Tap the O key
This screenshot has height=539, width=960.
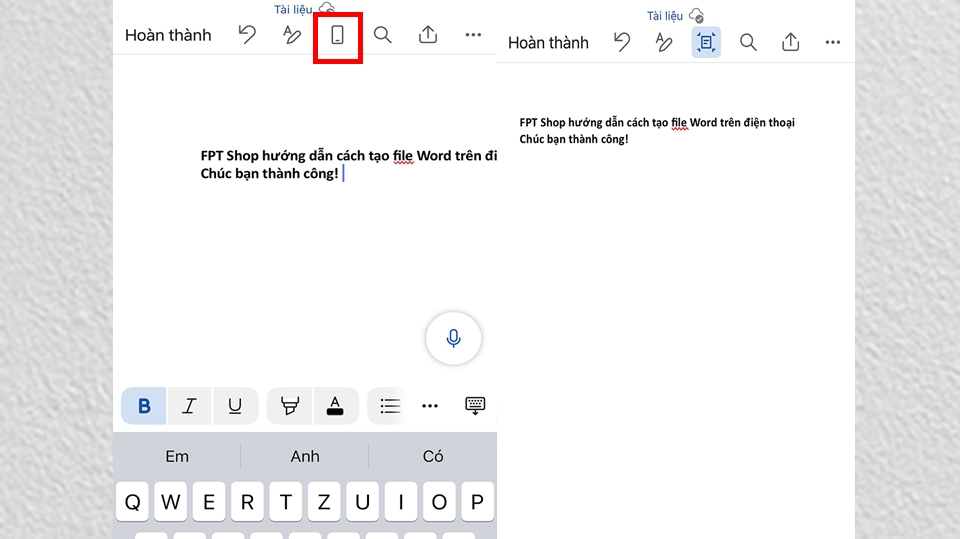coord(439,502)
